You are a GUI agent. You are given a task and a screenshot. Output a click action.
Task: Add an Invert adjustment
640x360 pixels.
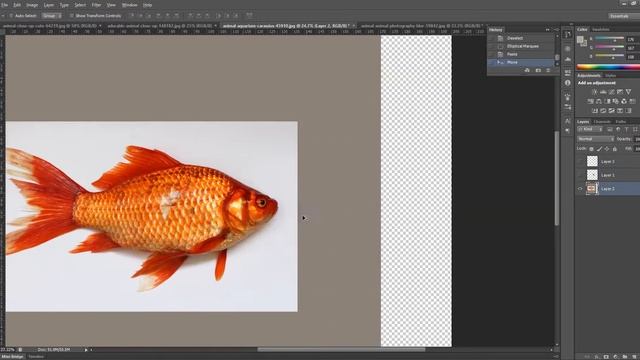click(x=595, y=111)
